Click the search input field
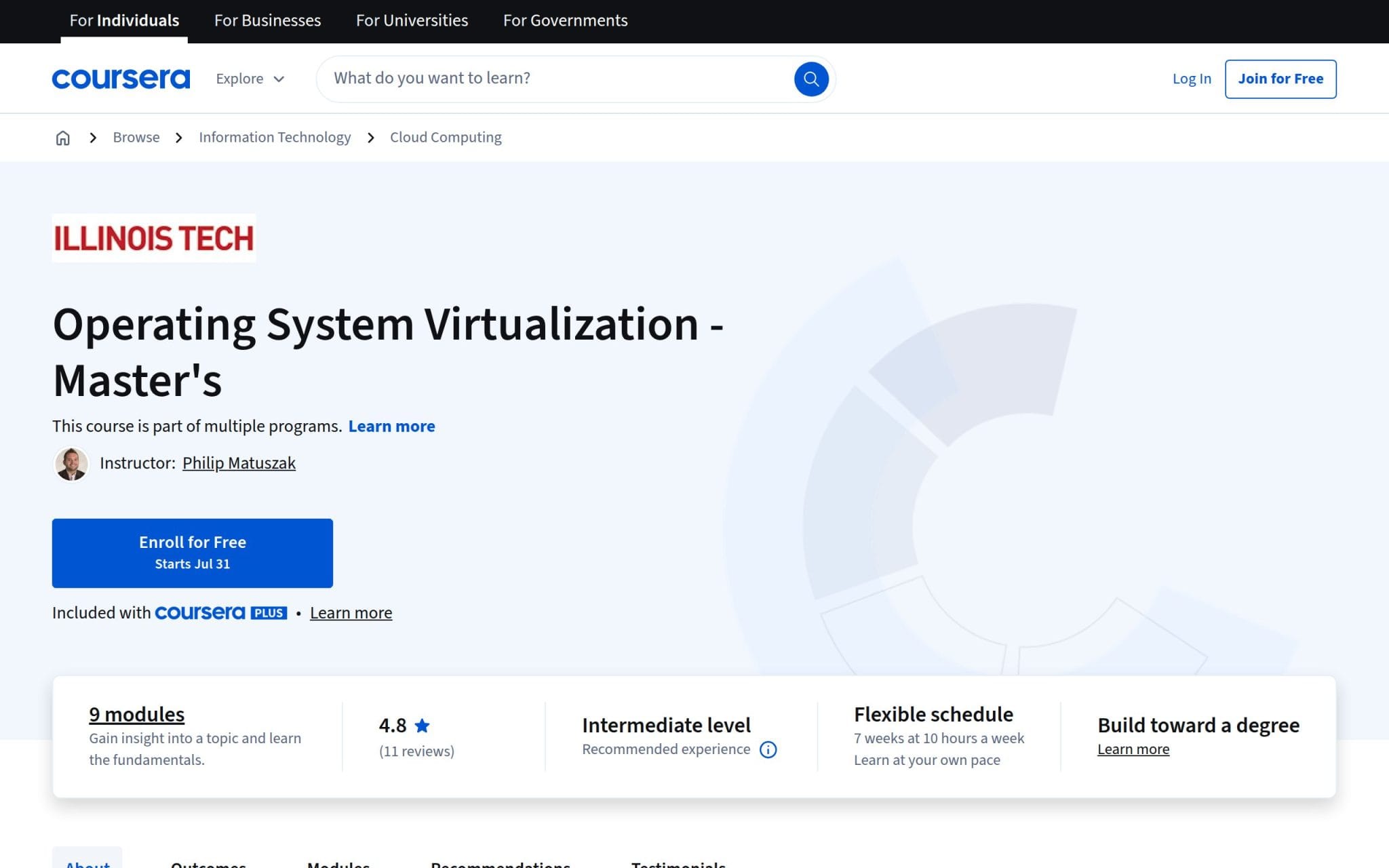The image size is (1389, 868). point(556,79)
